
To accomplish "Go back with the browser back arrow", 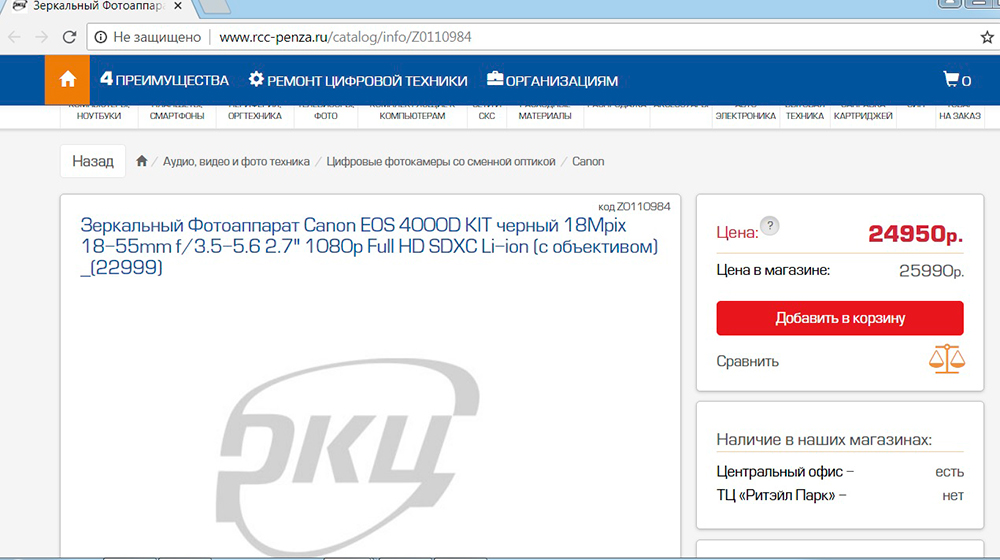I will 14,37.
